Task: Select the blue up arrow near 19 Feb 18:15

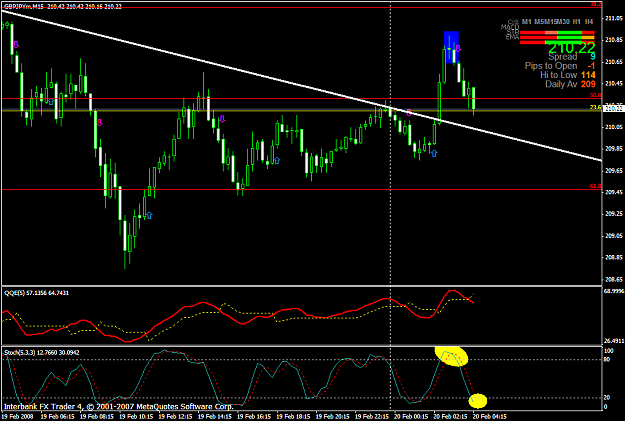Action: coord(277,160)
